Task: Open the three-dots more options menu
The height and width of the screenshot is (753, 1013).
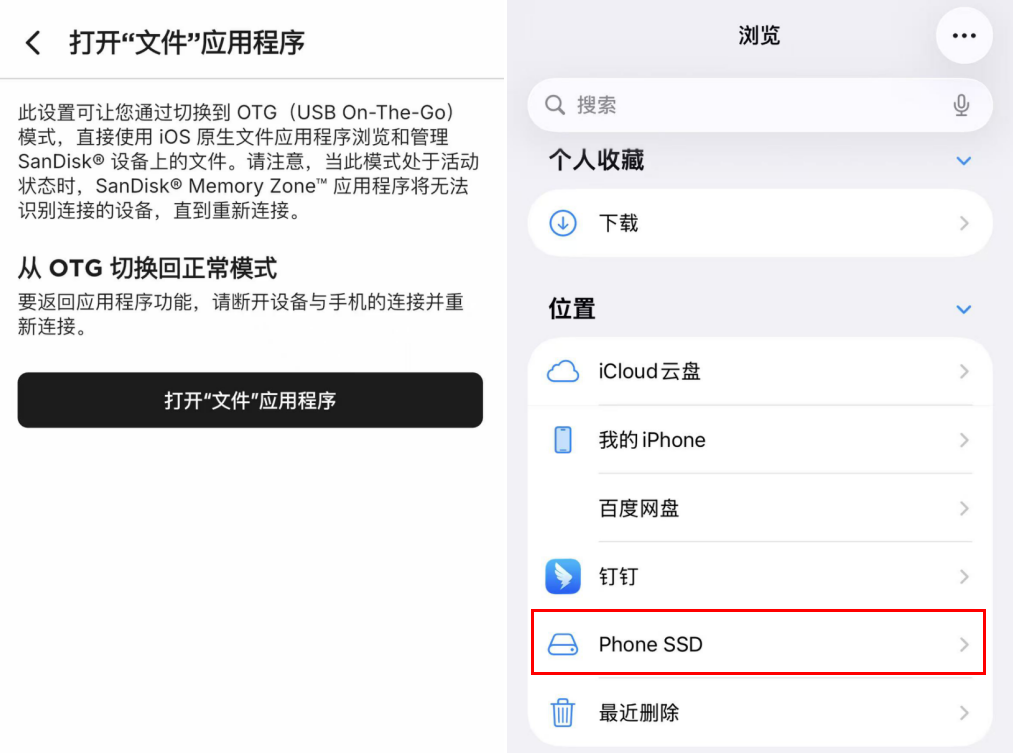Action: pos(964,36)
